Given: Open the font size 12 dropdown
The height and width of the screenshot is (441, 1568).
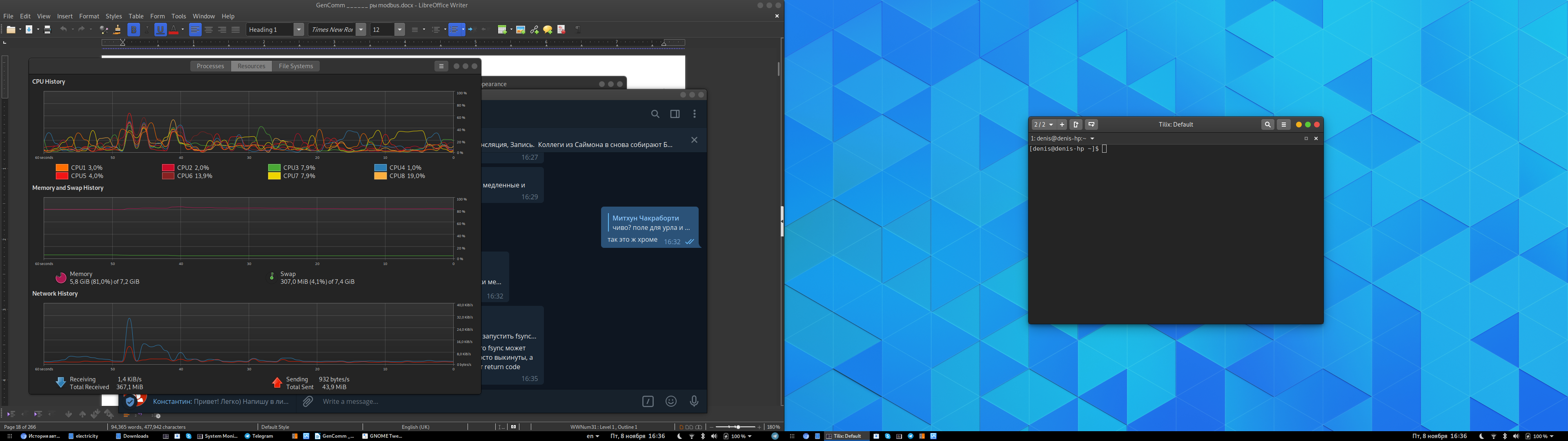Looking at the screenshot, I should click(x=400, y=29).
